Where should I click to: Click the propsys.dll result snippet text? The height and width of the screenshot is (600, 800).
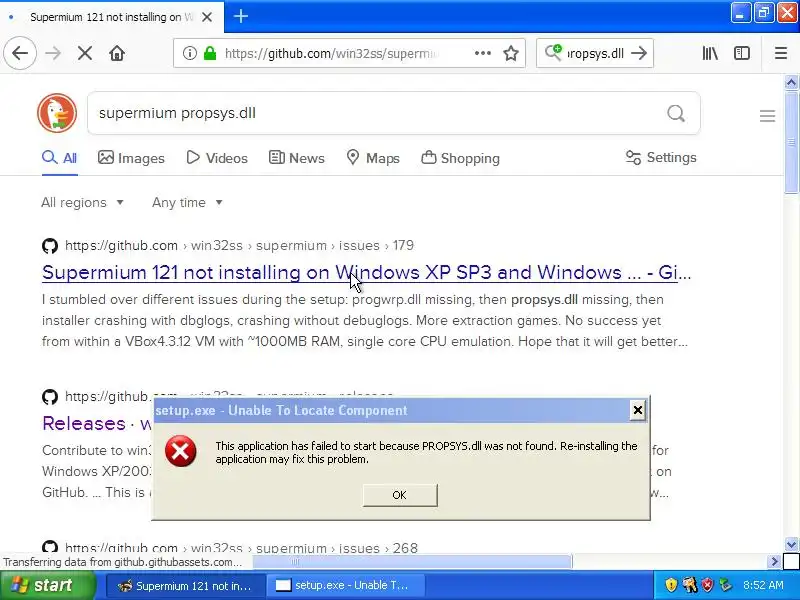[x=365, y=320]
